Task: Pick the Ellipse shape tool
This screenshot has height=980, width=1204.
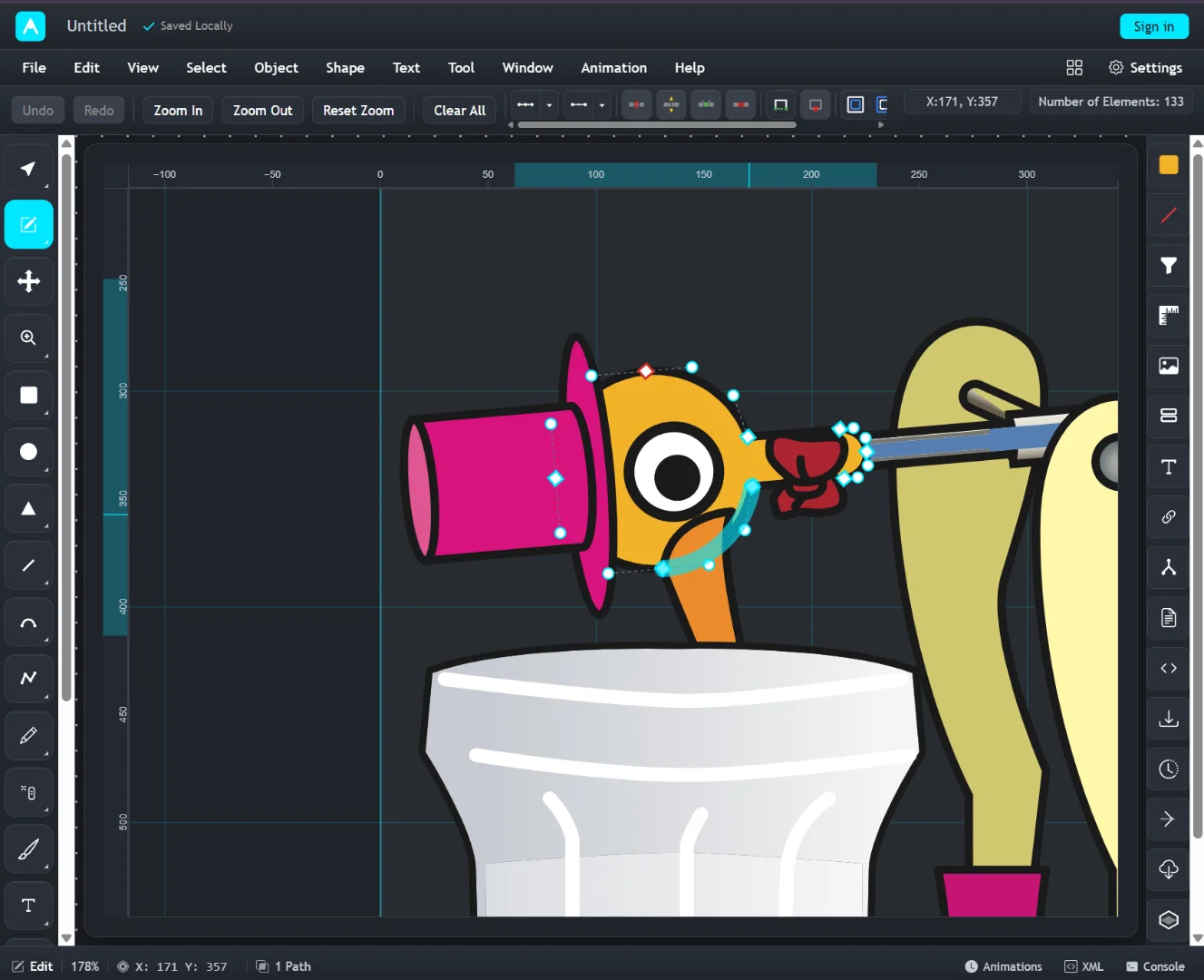Action: pyautogui.click(x=29, y=452)
